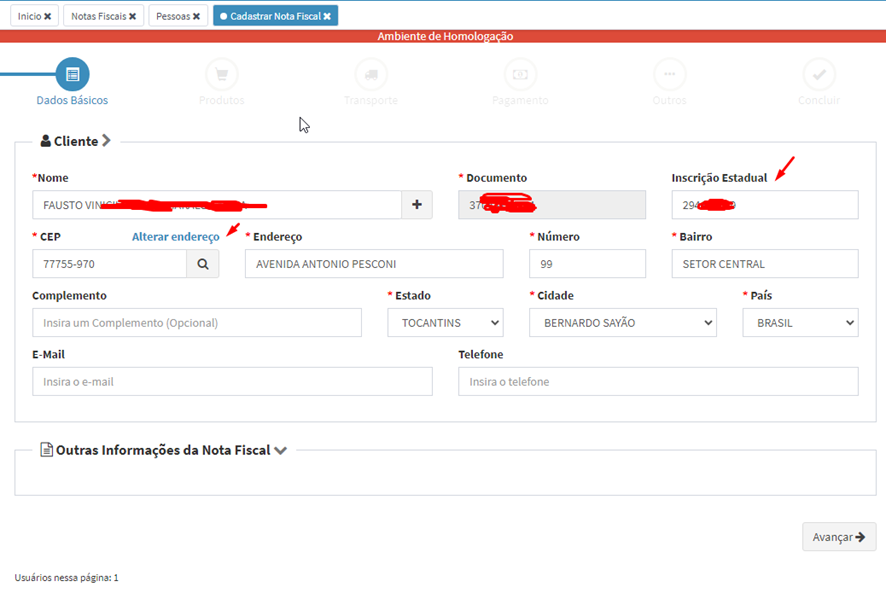Switch to the Pessoas tab
886x616 pixels.
coord(178,16)
